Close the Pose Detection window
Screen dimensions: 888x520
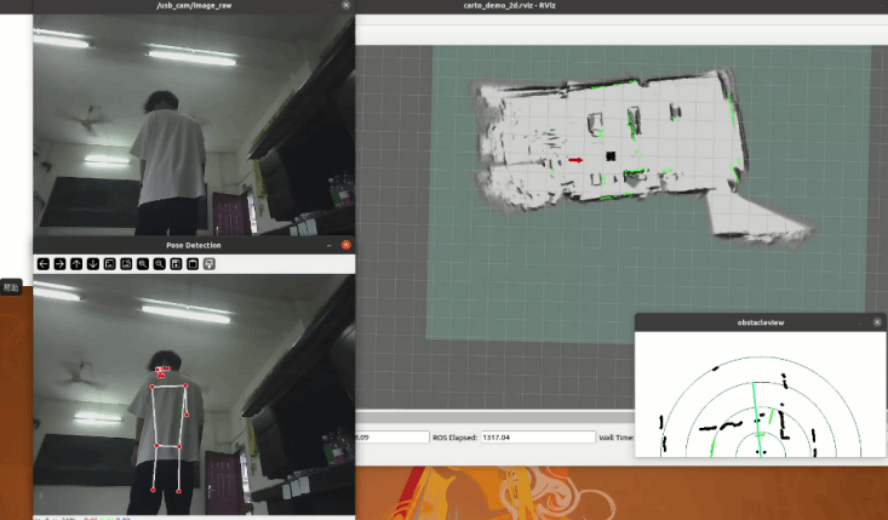[x=346, y=245]
